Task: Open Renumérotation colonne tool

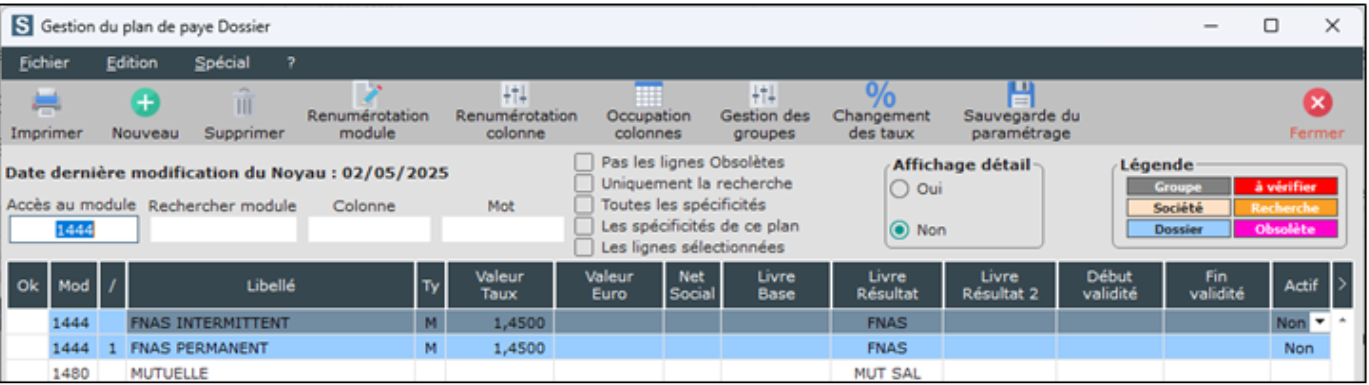Action: [516, 94]
